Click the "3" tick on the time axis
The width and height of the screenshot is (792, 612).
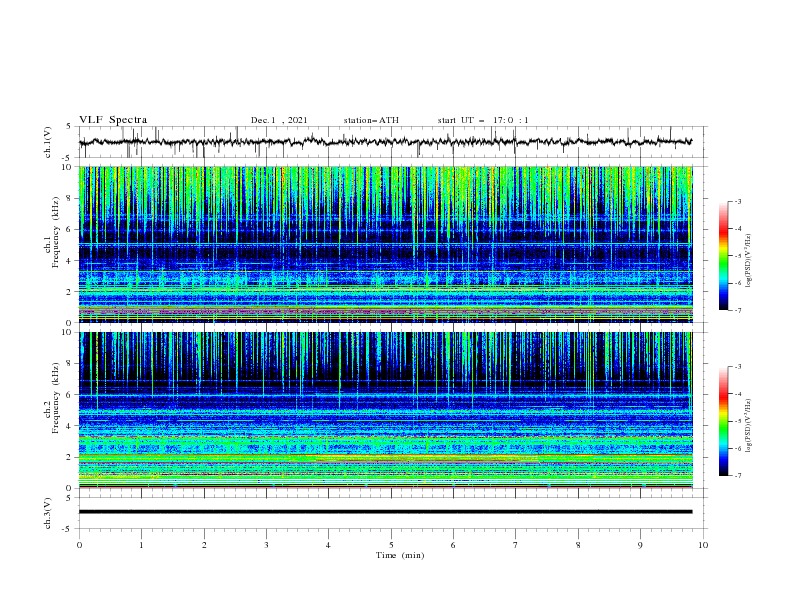point(266,545)
